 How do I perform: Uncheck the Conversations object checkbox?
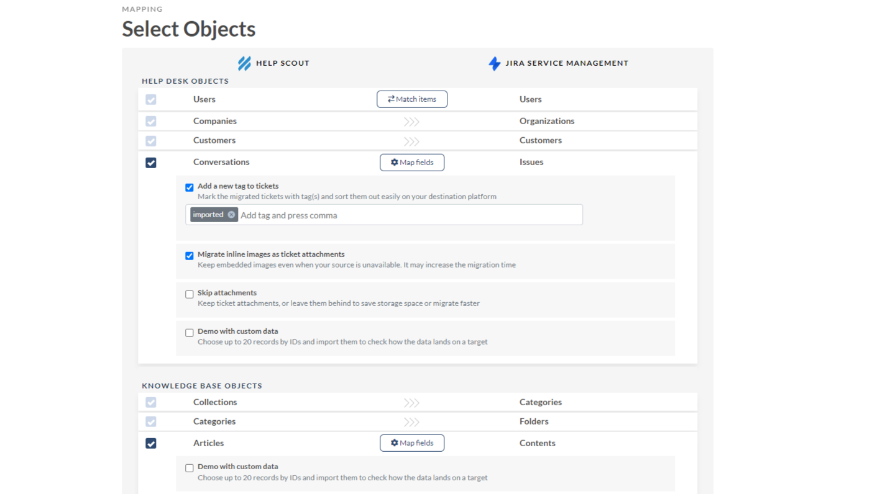tap(151, 163)
